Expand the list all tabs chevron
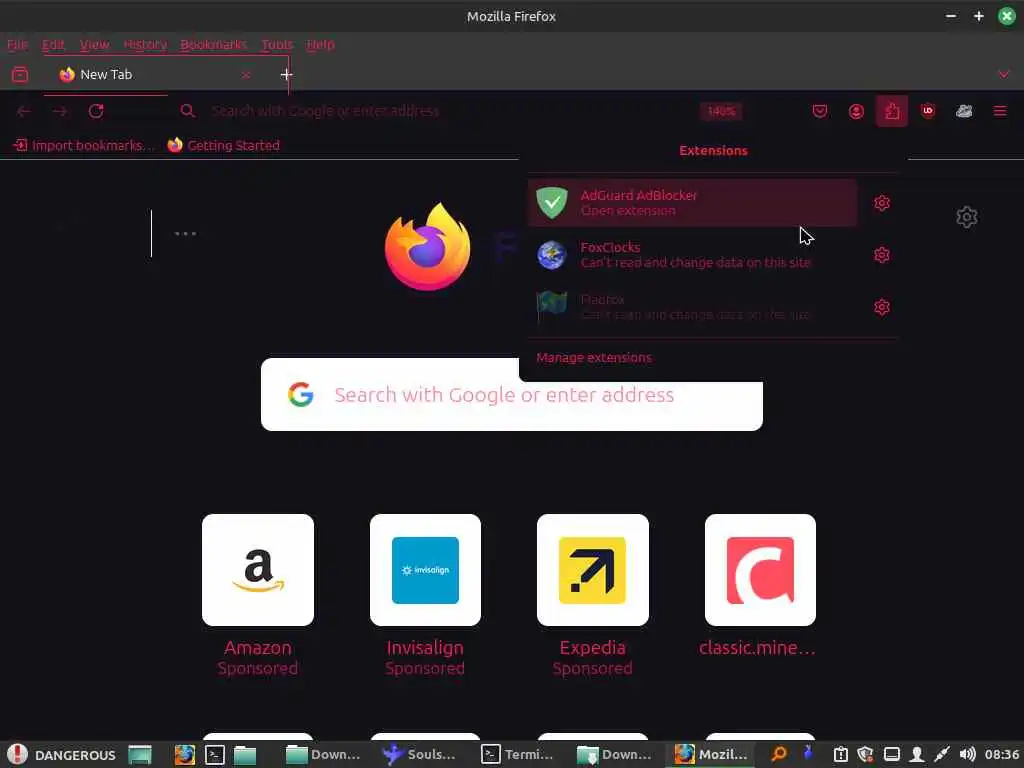 (1004, 74)
